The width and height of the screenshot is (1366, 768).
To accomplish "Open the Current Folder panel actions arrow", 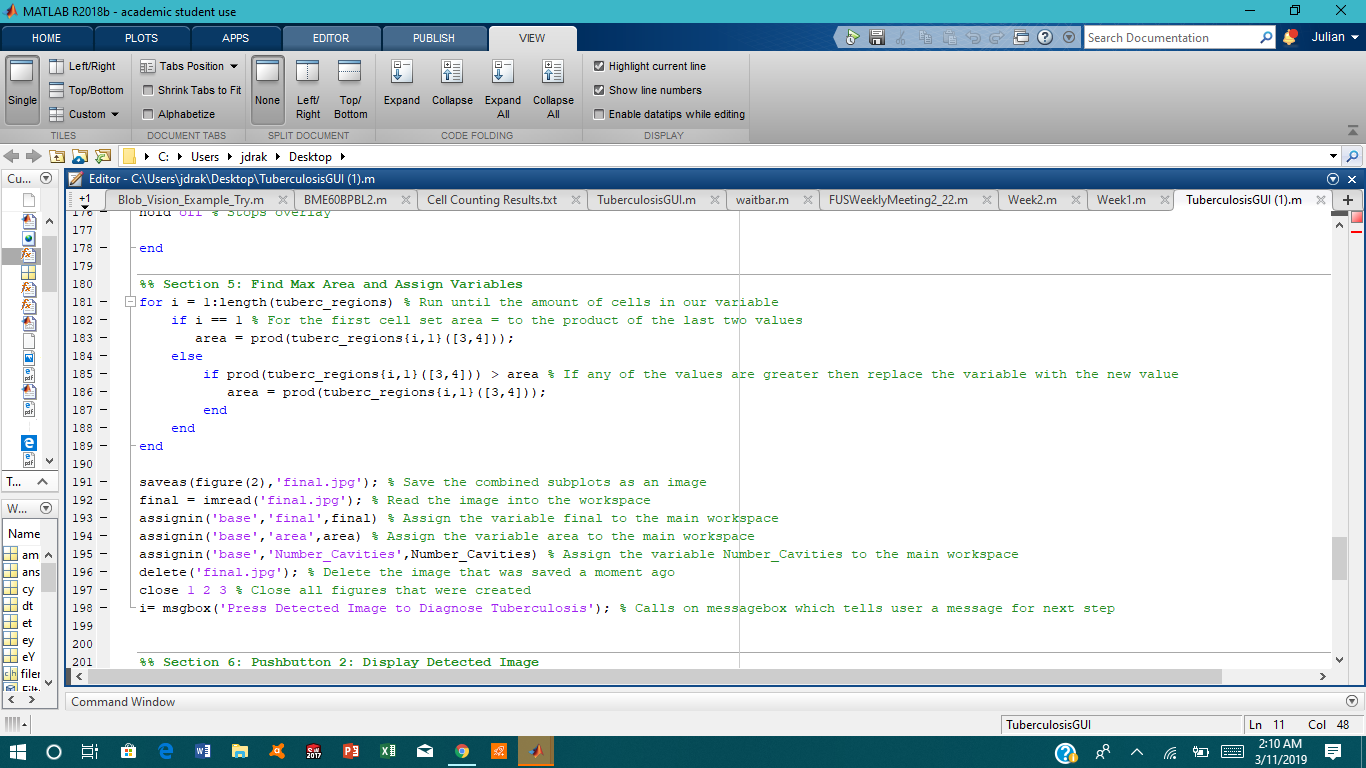I will pos(46,178).
